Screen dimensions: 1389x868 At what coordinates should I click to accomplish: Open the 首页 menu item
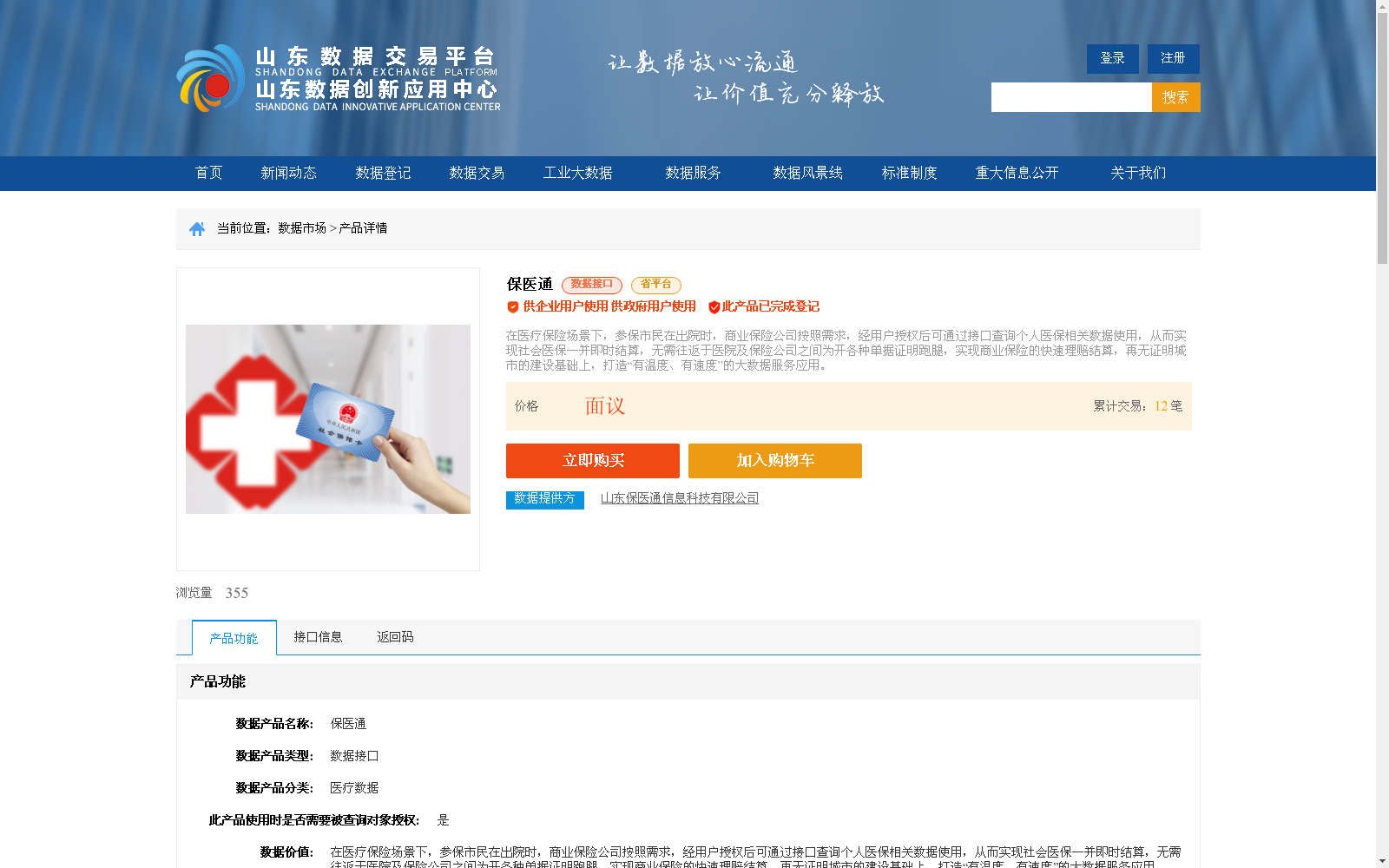coord(209,173)
